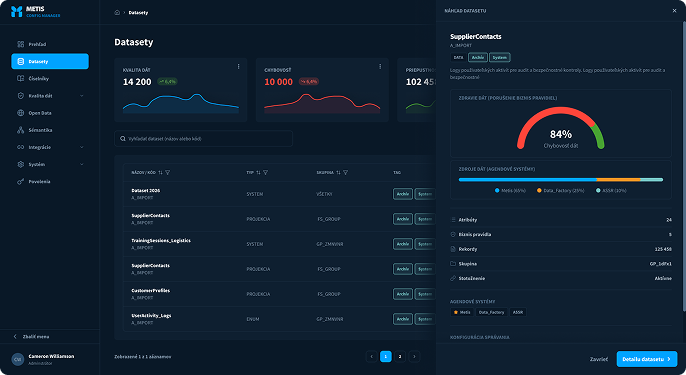Viewport: 686px width, 375px height.
Task: Open Detaily datasetu button
Action: tap(647, 359)
